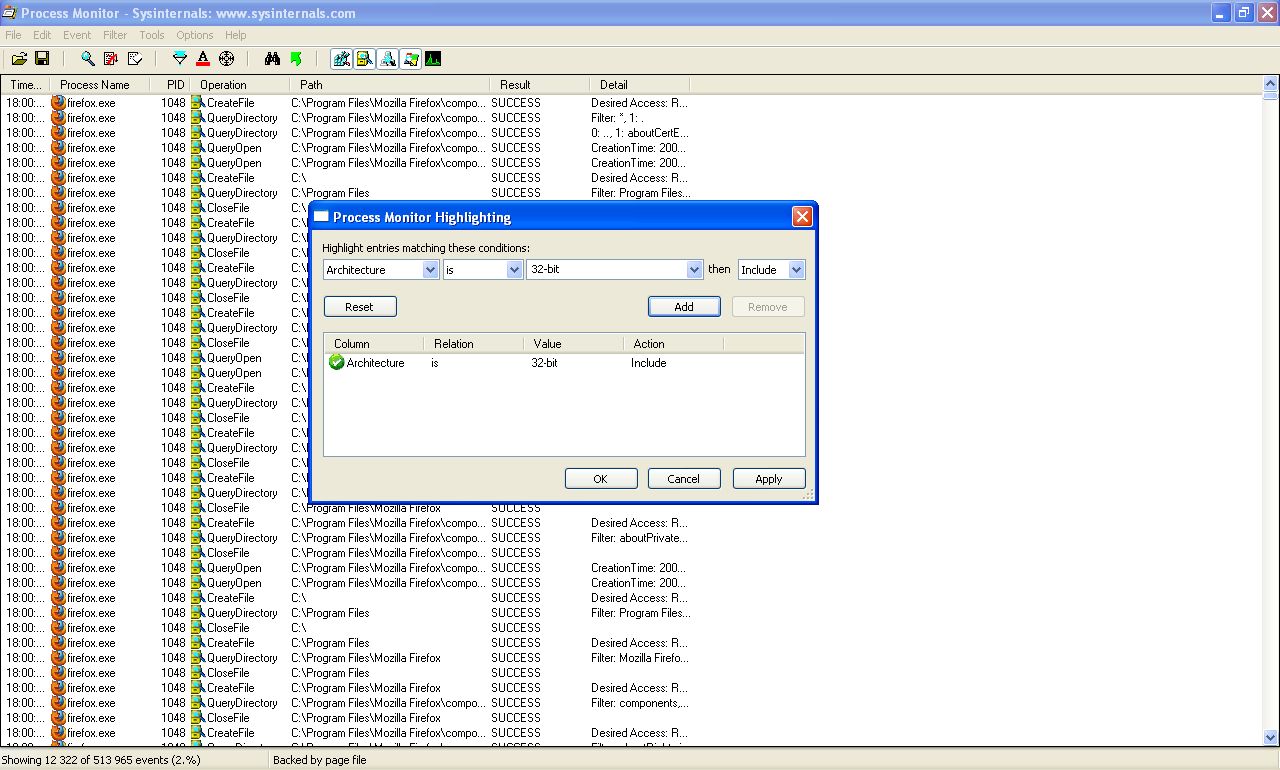1280x770 pixels.
Task: Click the green Jump To arrow icon
Action: [296, 59]
